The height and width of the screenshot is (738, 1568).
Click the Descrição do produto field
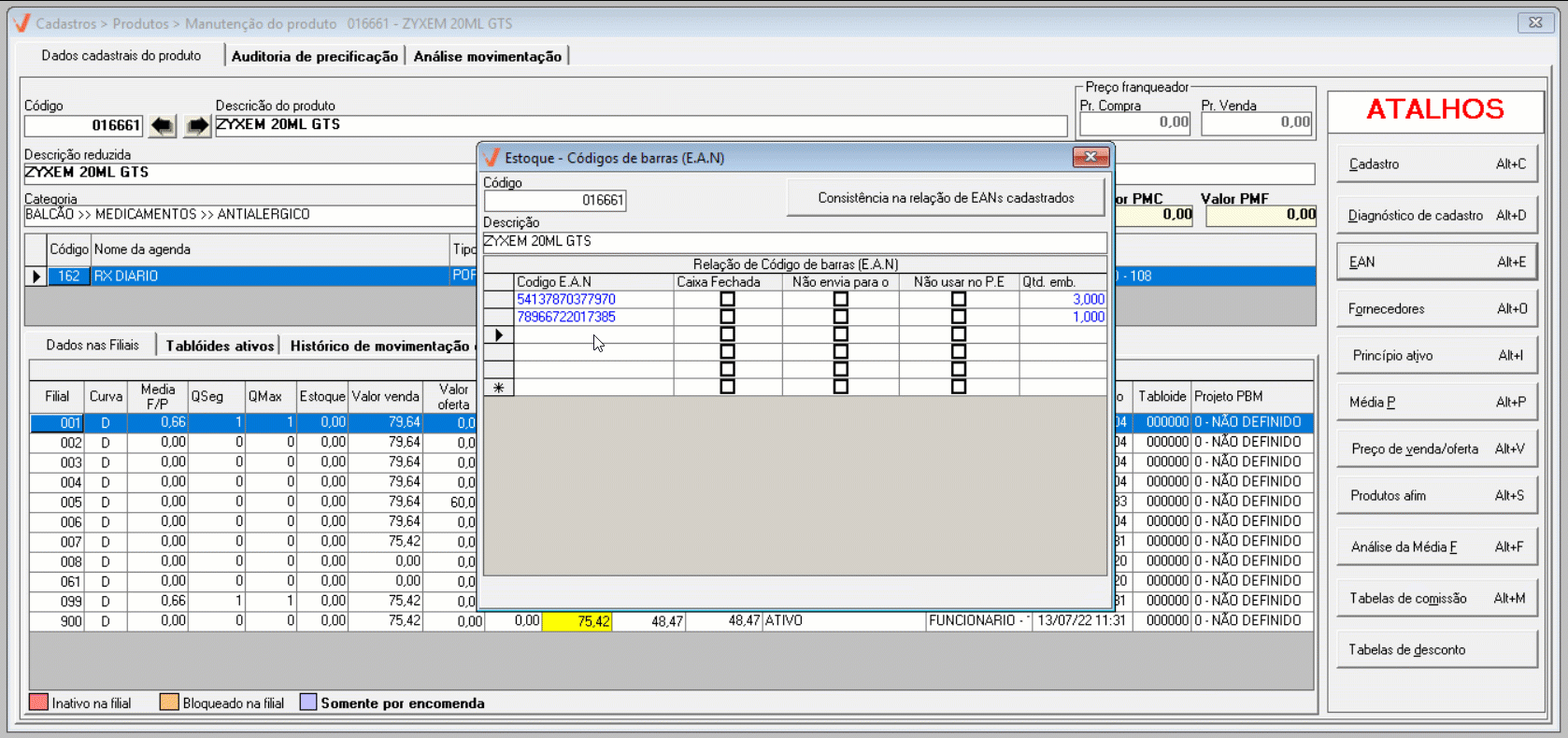point(641,125)
